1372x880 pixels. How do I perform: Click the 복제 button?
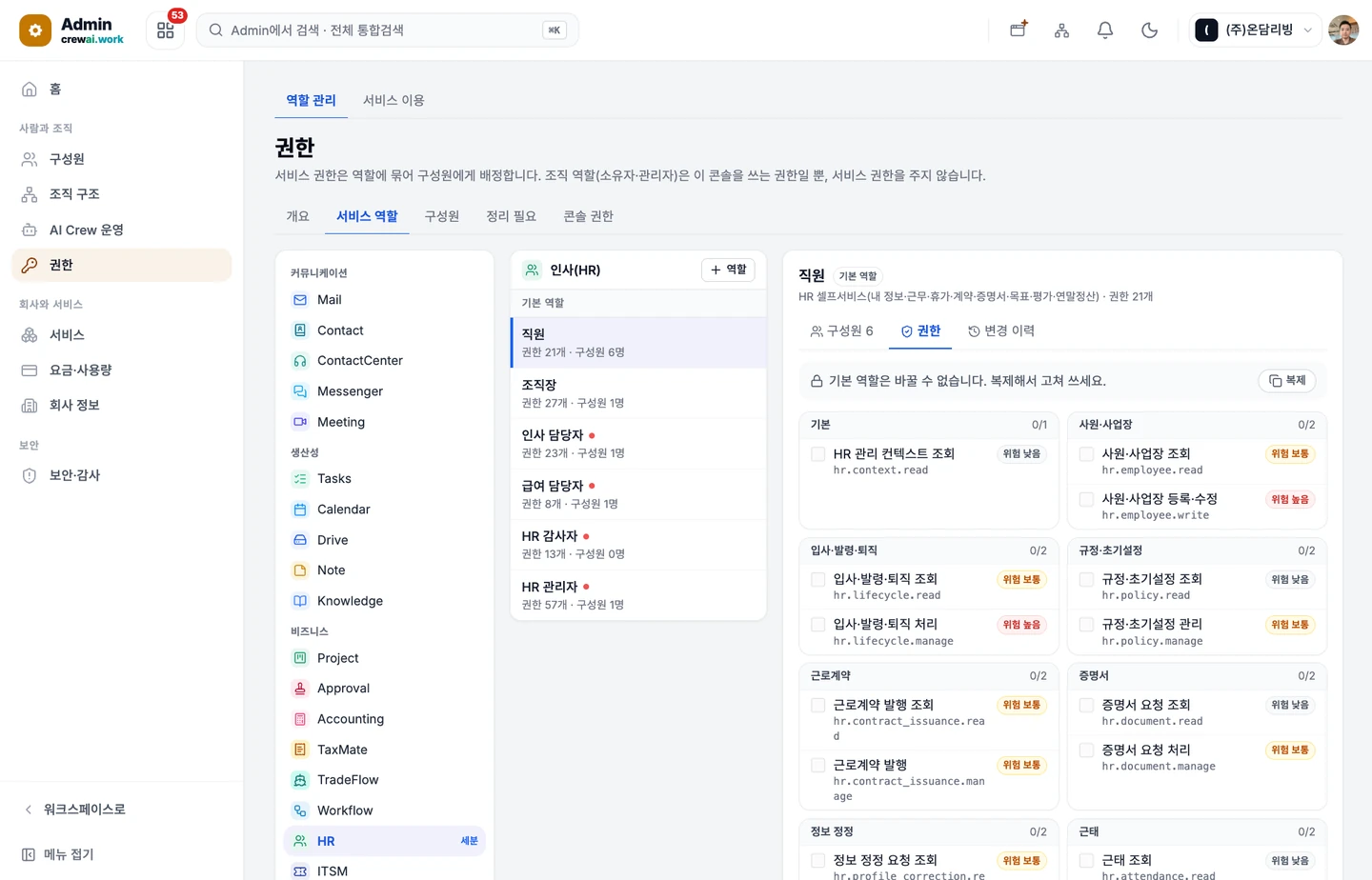coord(1287,381)
